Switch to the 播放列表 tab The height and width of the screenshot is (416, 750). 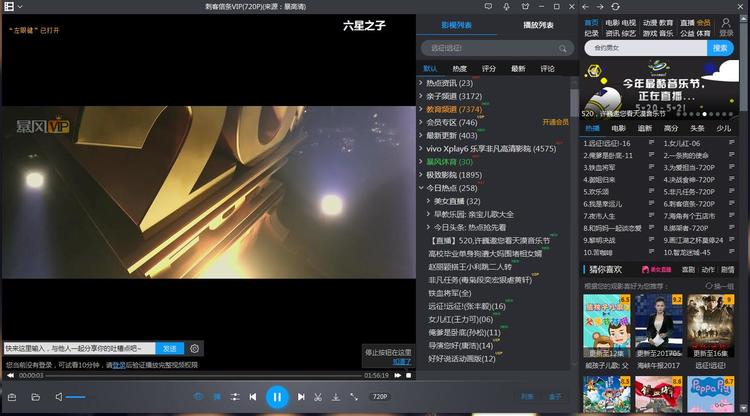point(539,23)
